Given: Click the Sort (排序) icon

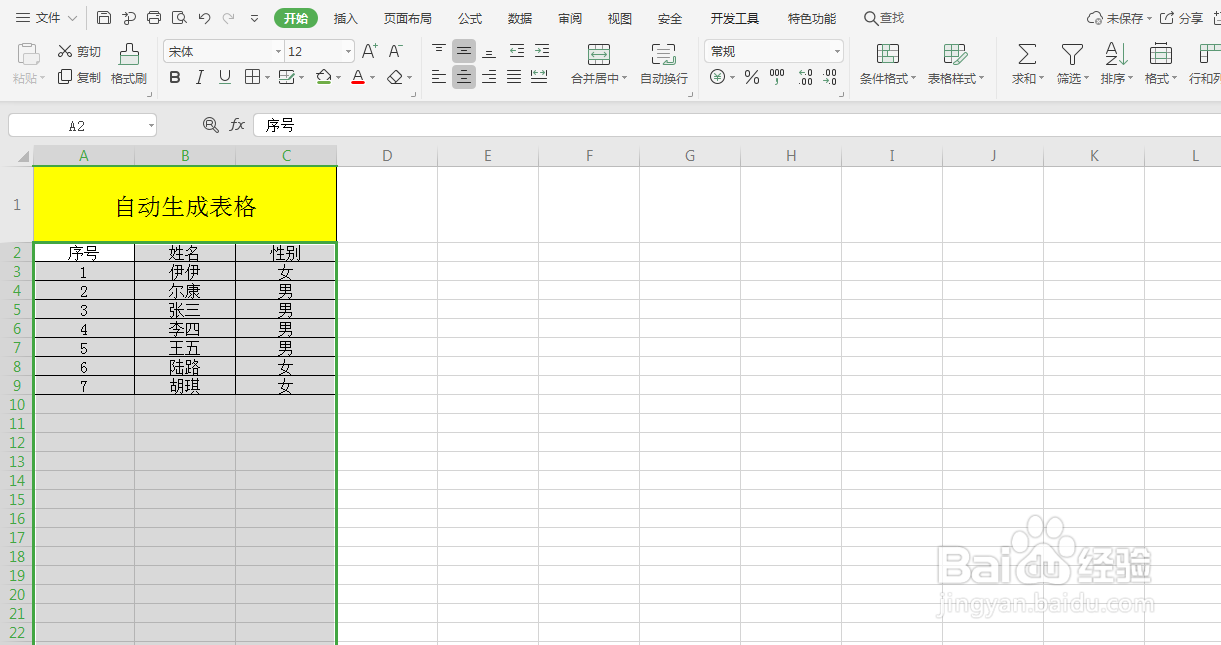Looking at the screenshot, I should (x=1116, y=54).
